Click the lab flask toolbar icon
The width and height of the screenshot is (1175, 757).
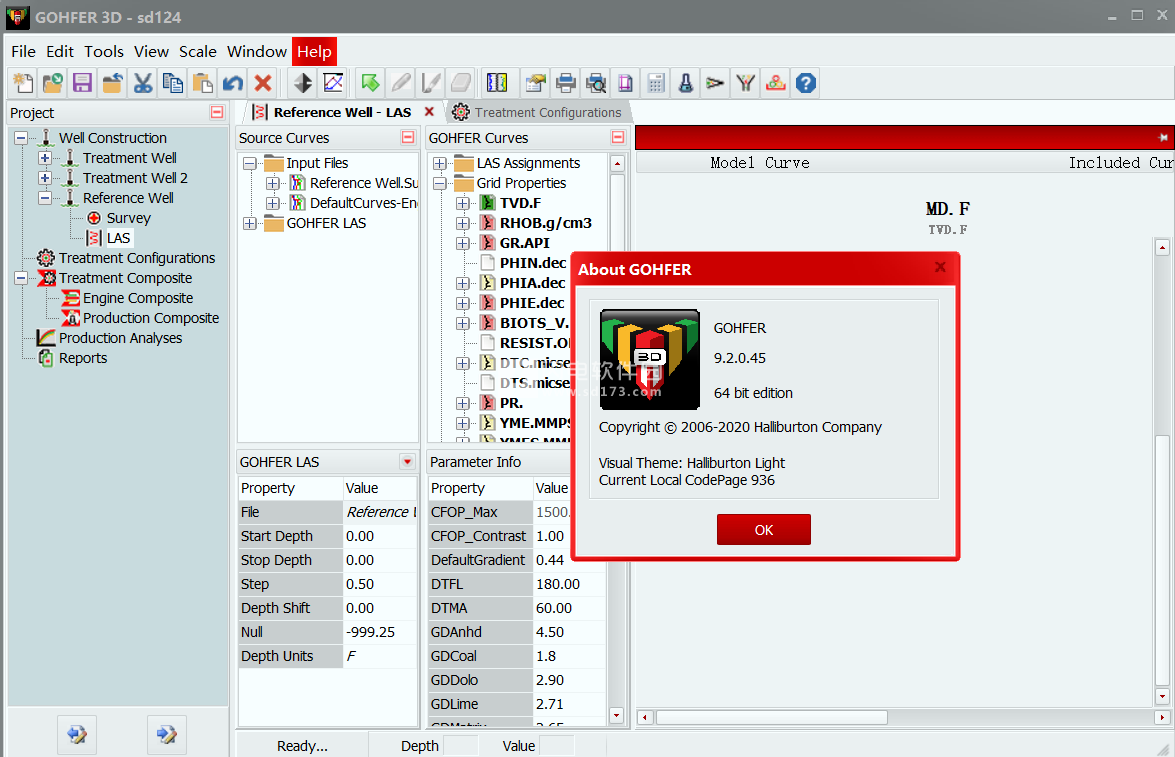pos(686,83)
